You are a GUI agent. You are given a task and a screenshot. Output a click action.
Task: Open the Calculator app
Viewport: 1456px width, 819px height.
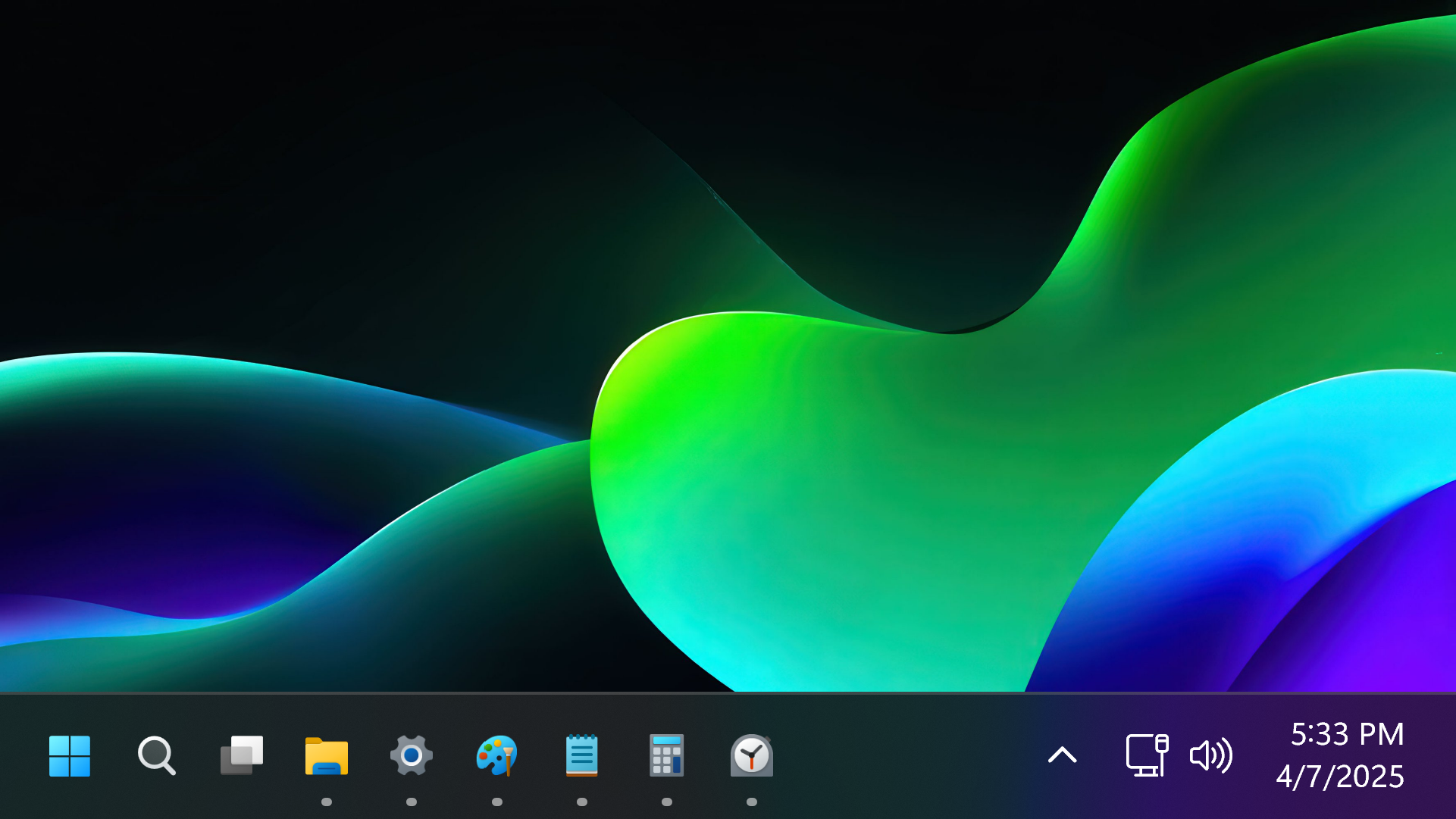666,755
